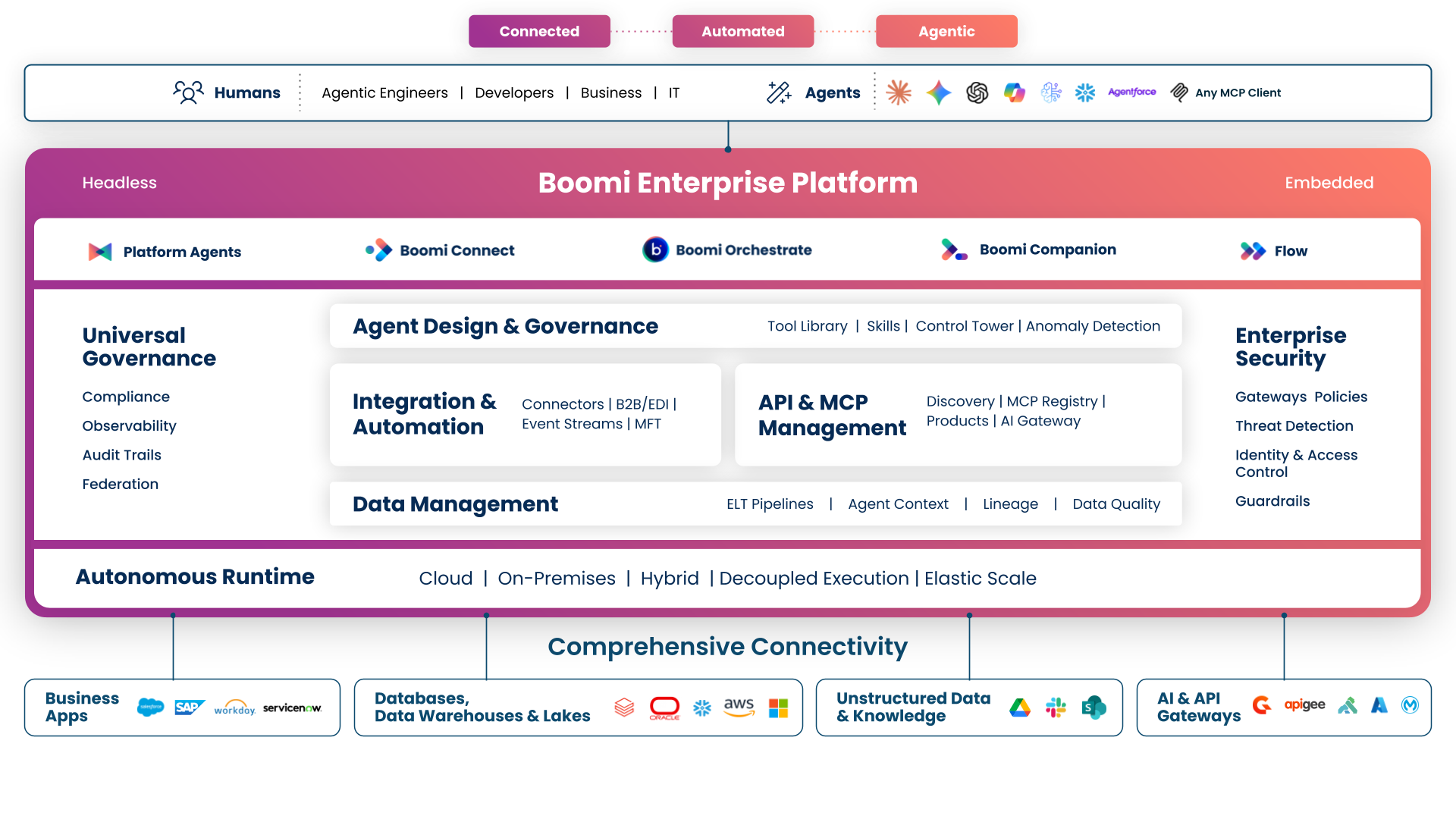Click the OpenAI ChatGPT logo
The image size is (1456, 819).
point(977,93)
